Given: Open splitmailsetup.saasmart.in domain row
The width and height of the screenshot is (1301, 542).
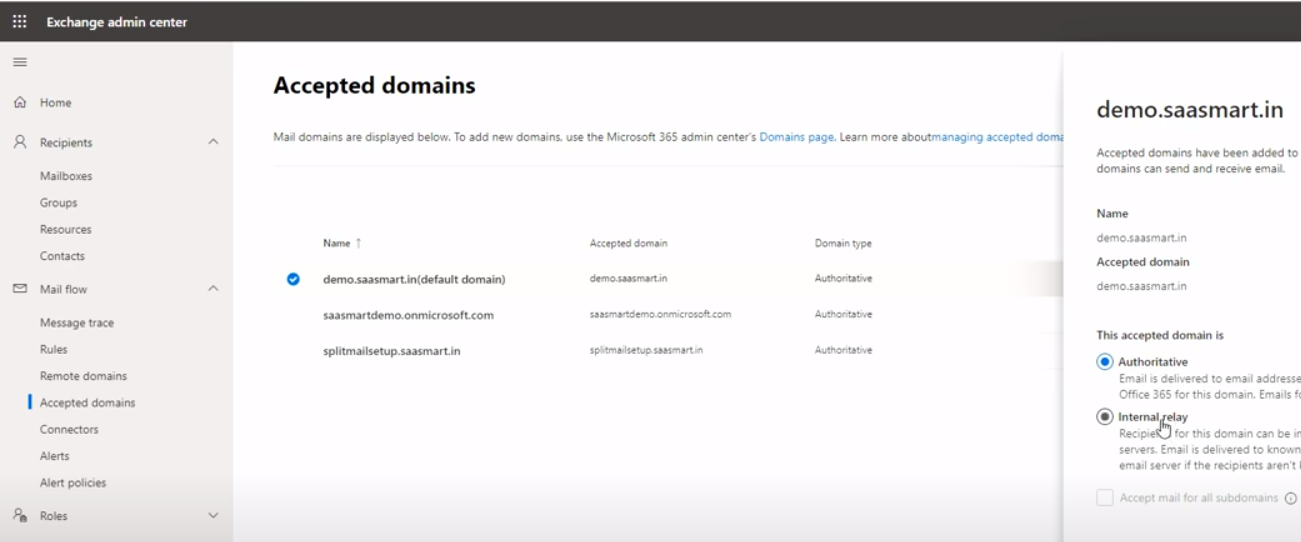Looking at the screenshot, I should point(391,351).
